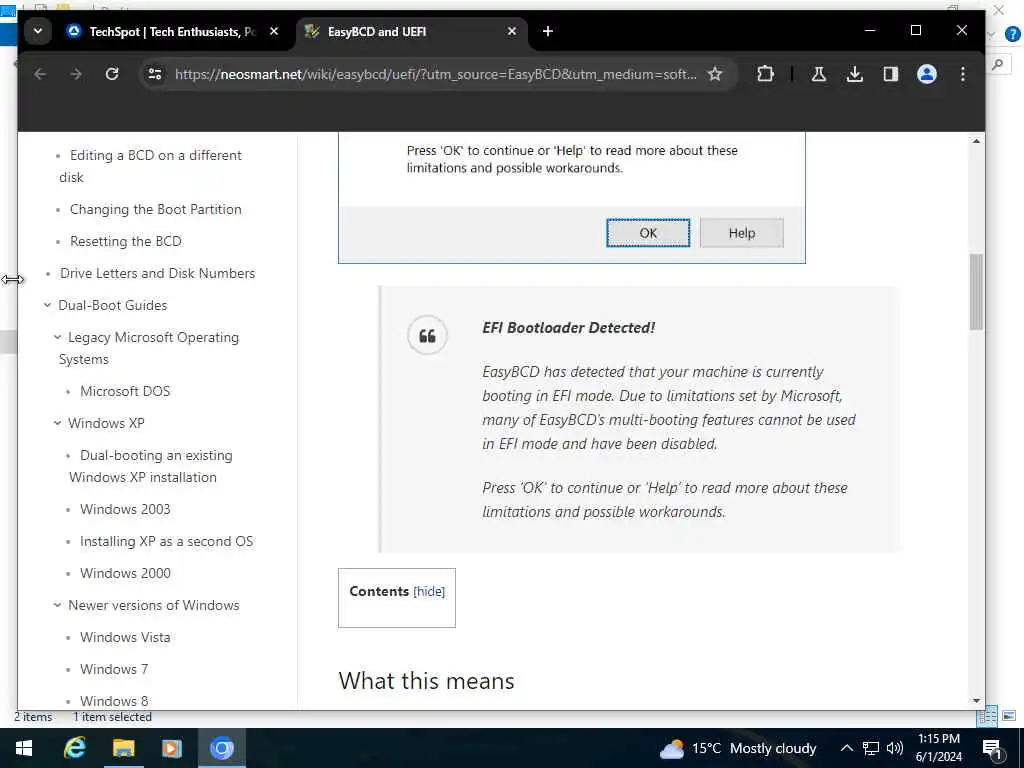Open the media player taskbar icon
This screenshot has height=768, width=1024.
click(172, 748)
